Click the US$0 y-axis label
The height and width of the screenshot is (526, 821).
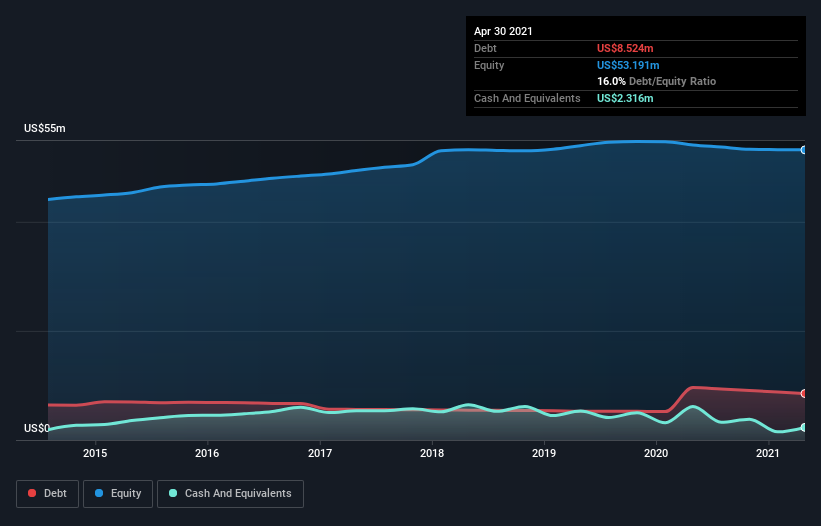[37, 428]
